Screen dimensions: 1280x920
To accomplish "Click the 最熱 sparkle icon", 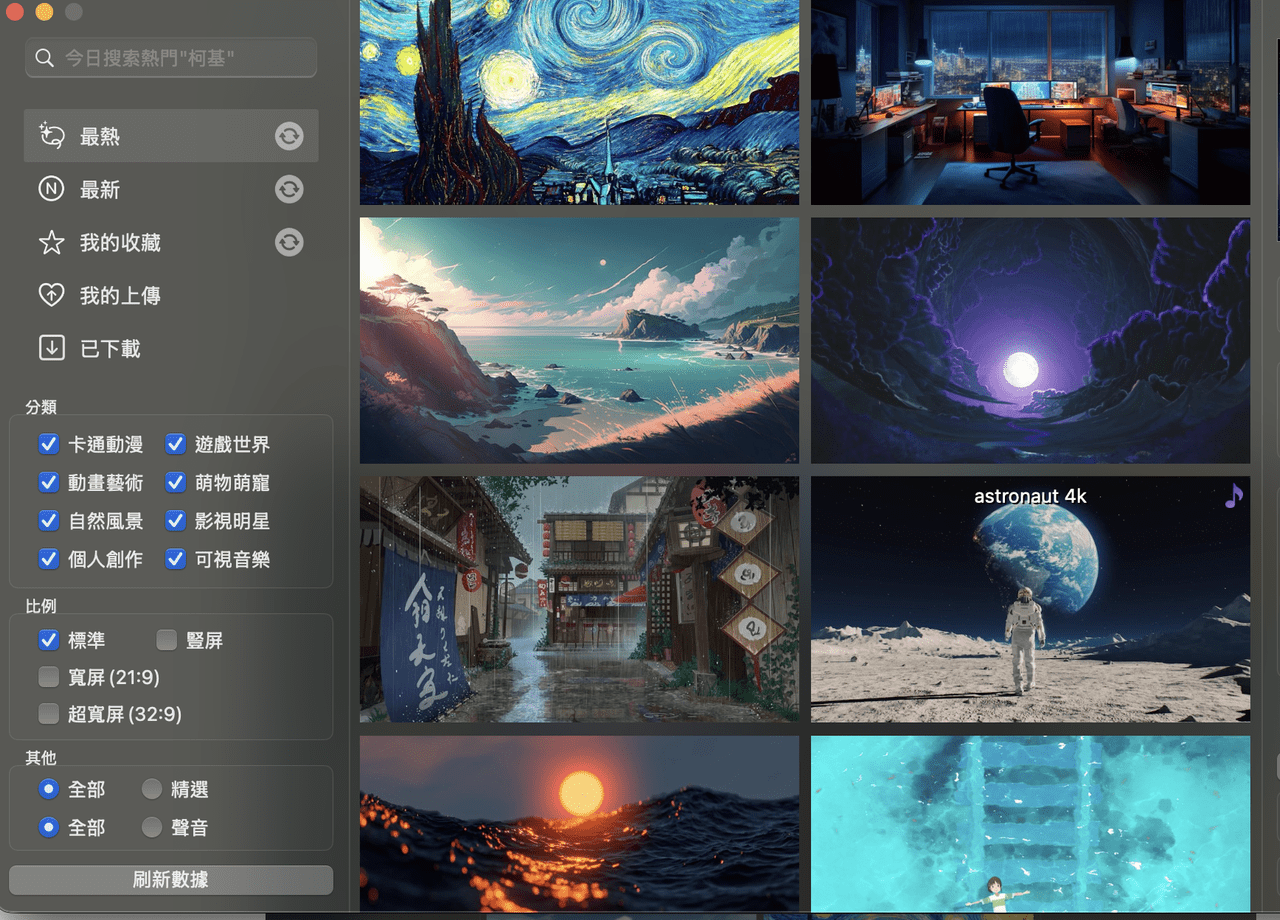I will pos(51,136).
